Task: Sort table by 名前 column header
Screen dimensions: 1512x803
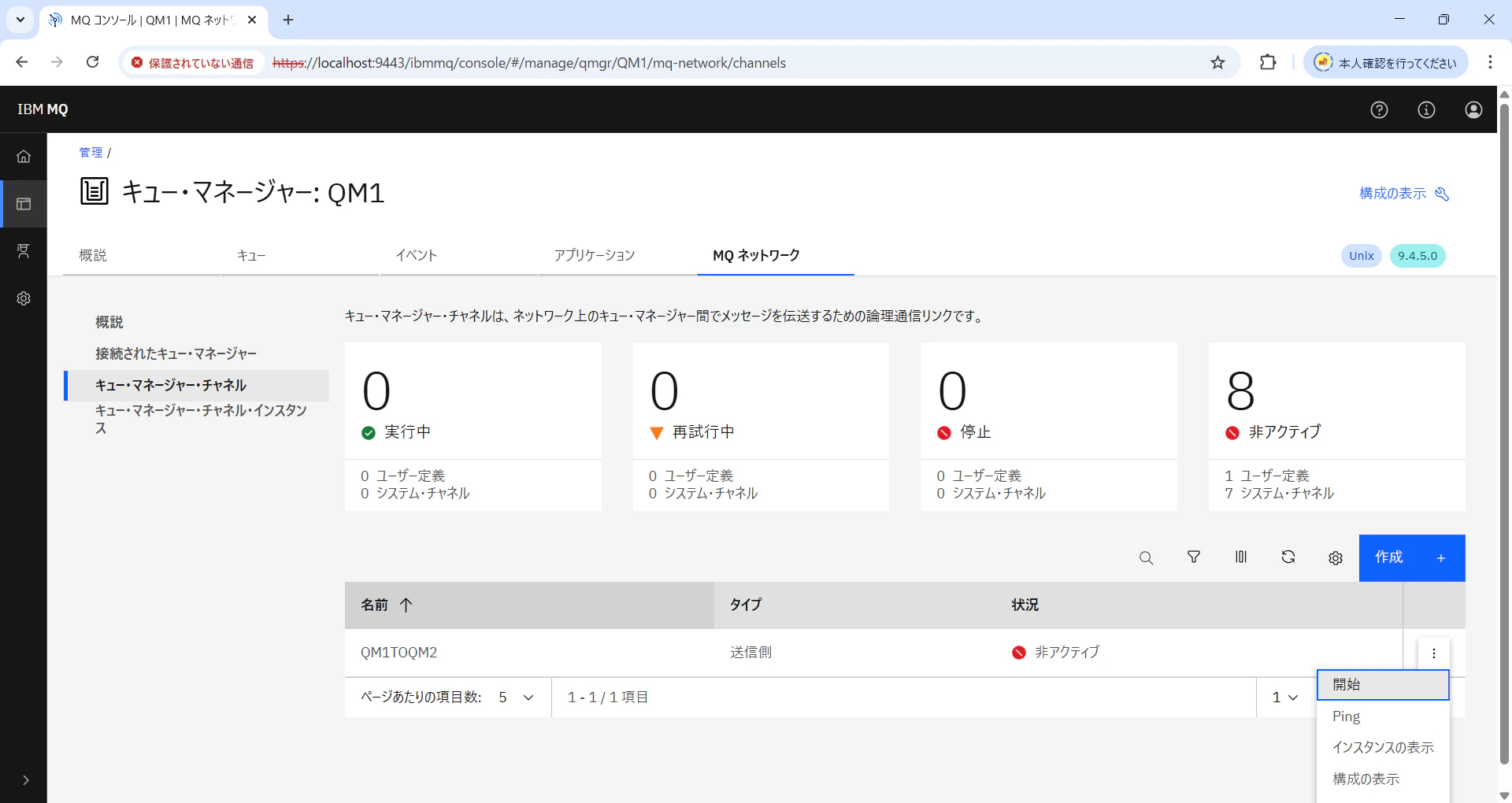Action: [x=529, y=605]
